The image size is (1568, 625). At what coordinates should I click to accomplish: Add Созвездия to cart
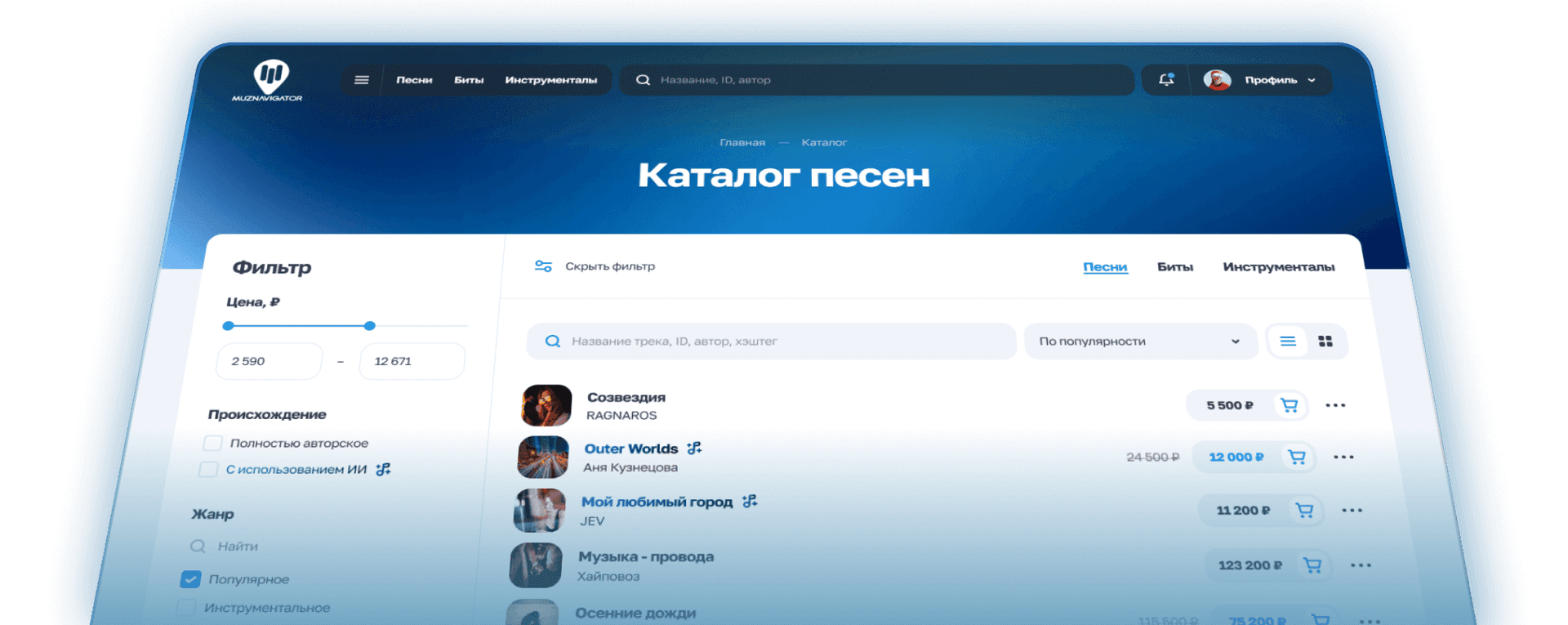point(1290,405)
